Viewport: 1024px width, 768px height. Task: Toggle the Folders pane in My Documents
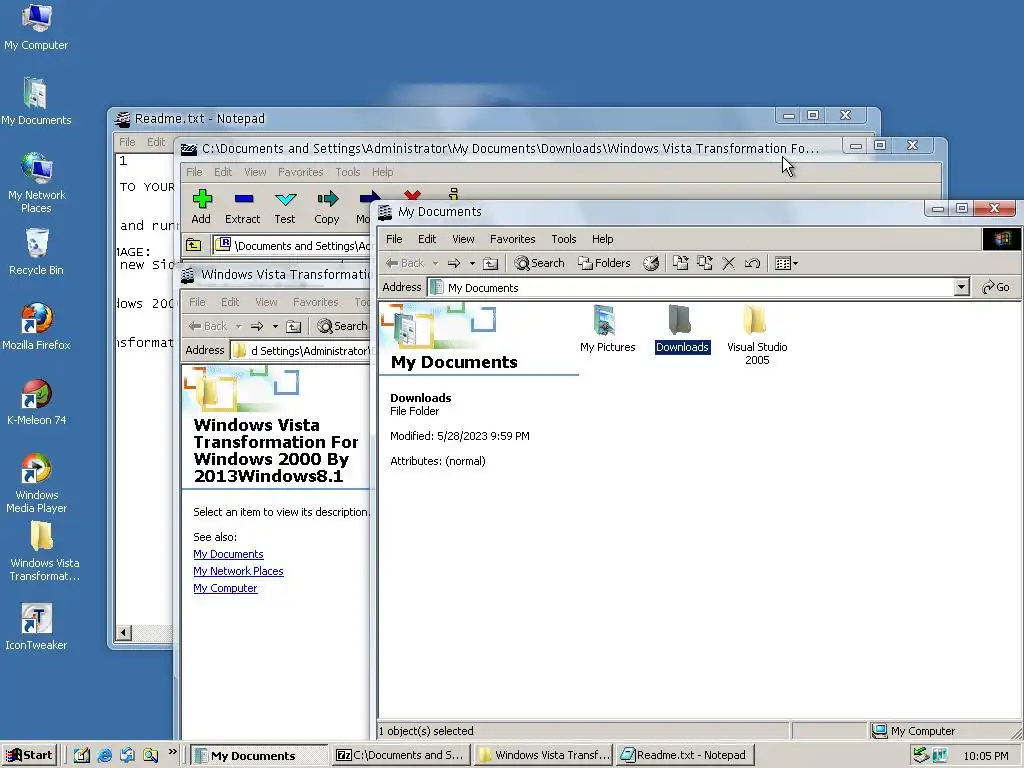[x=604, y=263]
